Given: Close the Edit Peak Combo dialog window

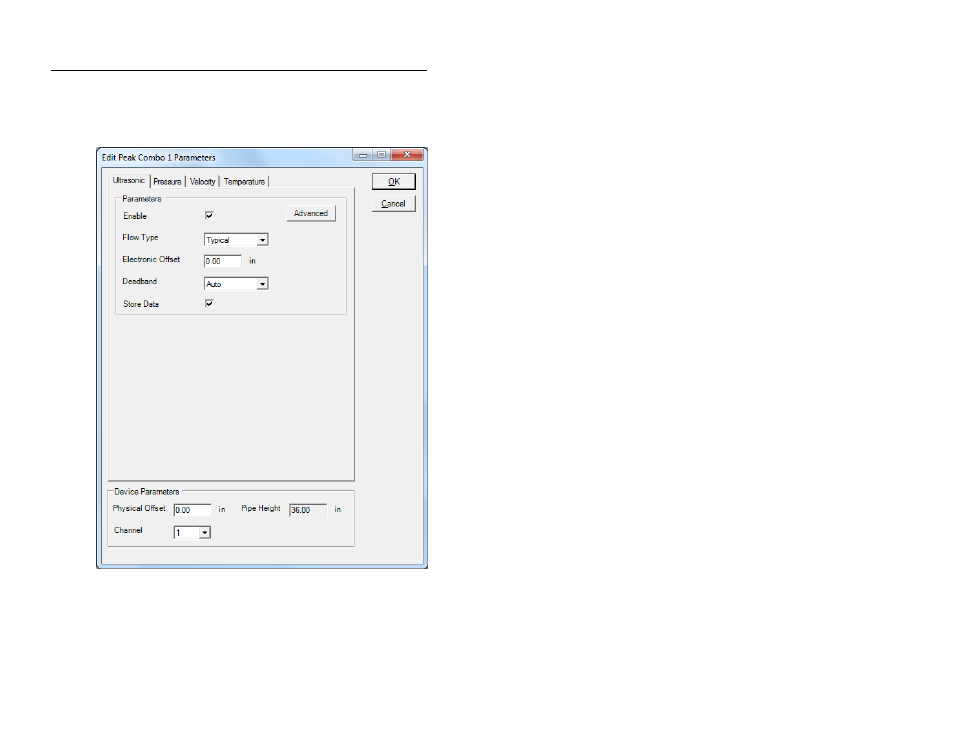Looking at the screenshot, I should coord(407,156).
